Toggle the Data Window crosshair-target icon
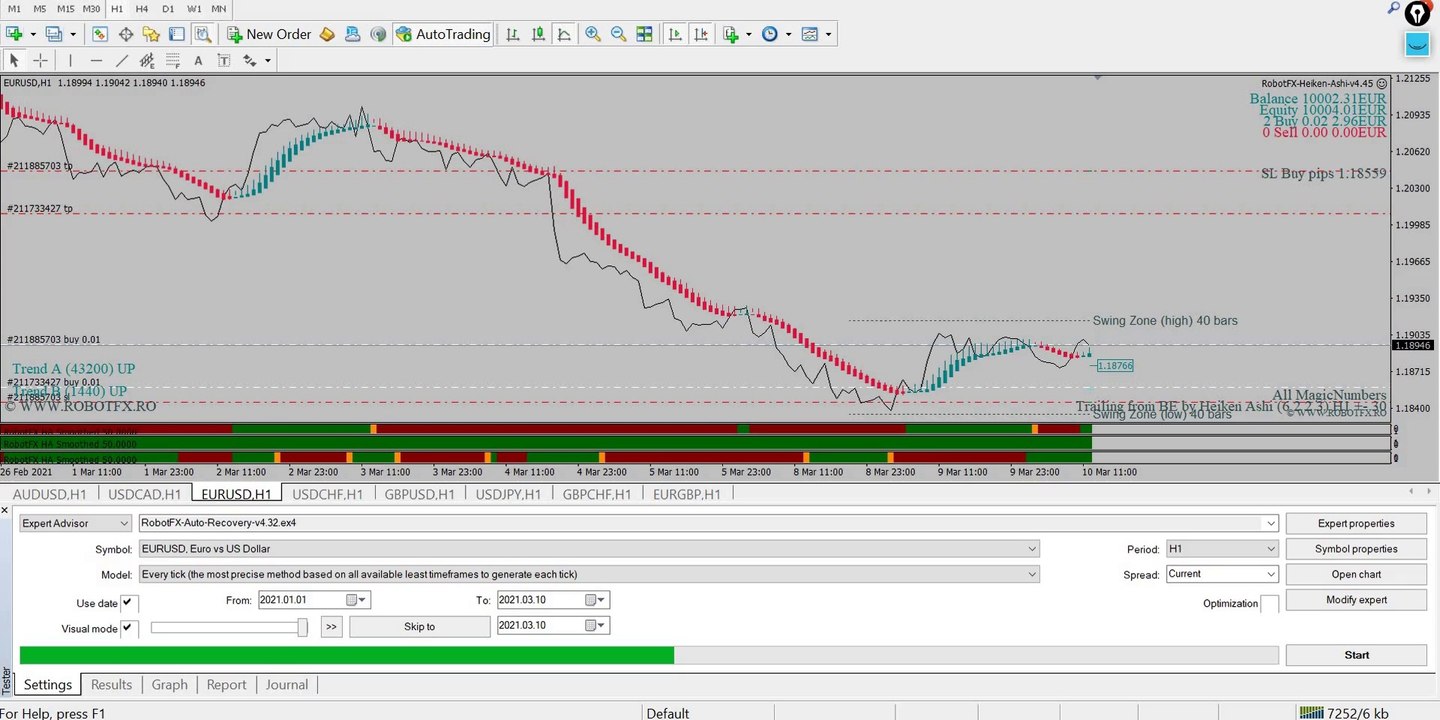 125,34
